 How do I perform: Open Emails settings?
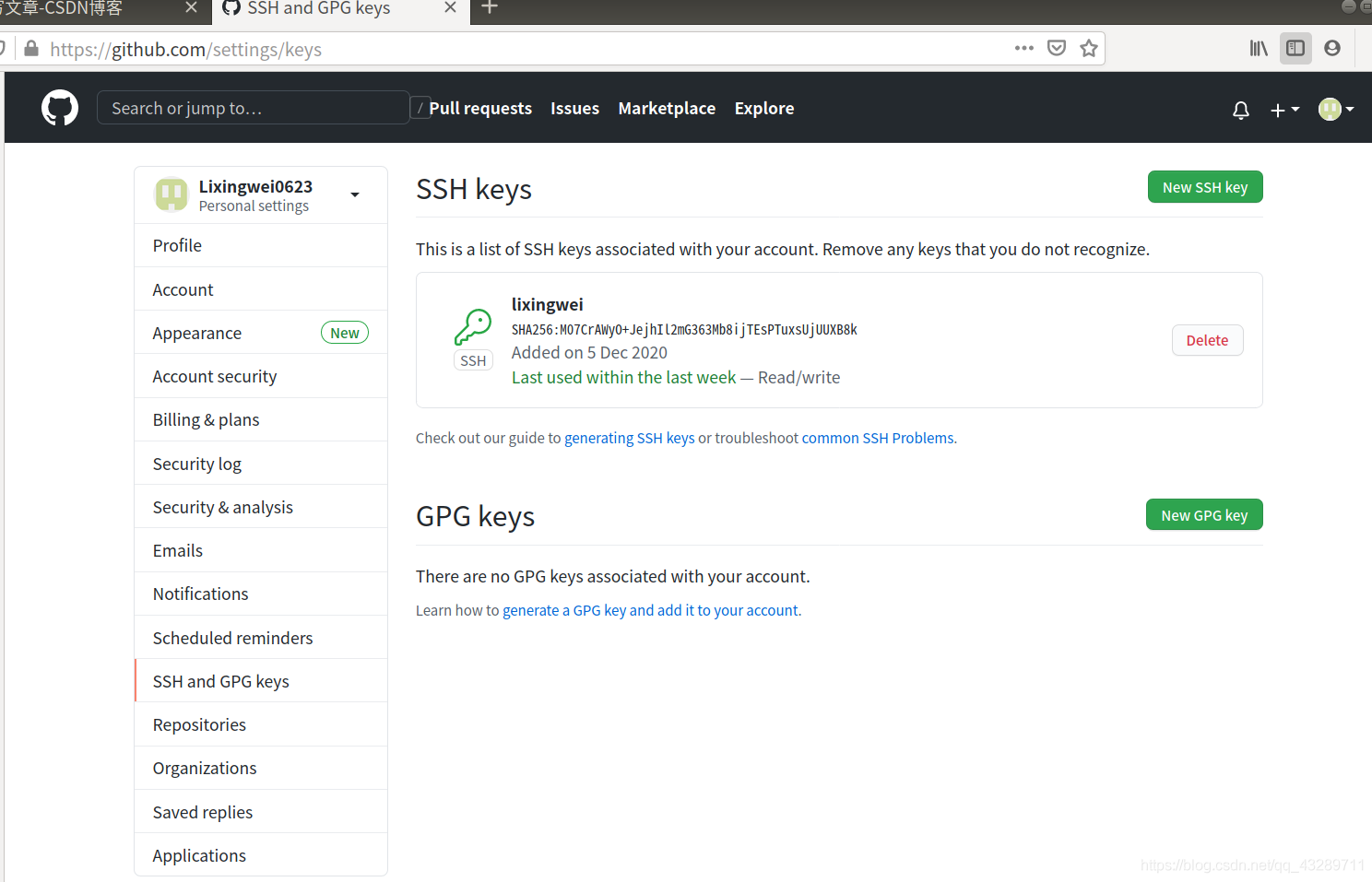(x=261, y=550)
